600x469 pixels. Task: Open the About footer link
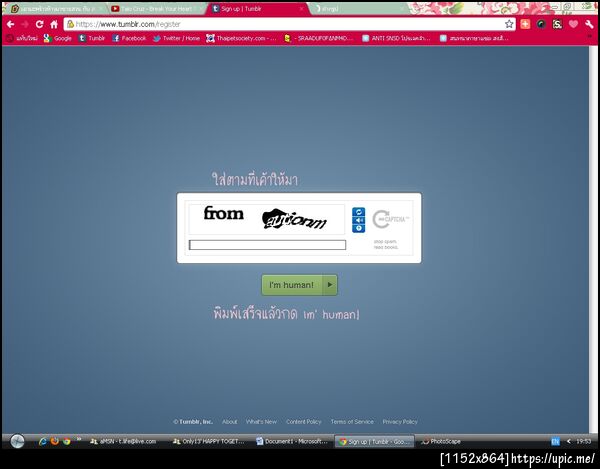pyautogui.click(x=230, y=422)
